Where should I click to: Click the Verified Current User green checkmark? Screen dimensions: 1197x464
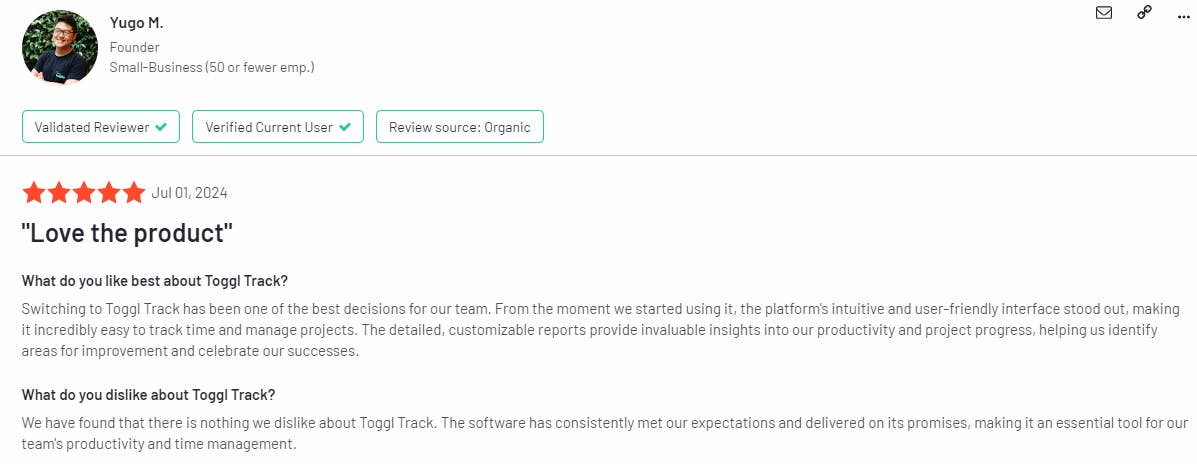pyautogui.click(x=345, y=127)
